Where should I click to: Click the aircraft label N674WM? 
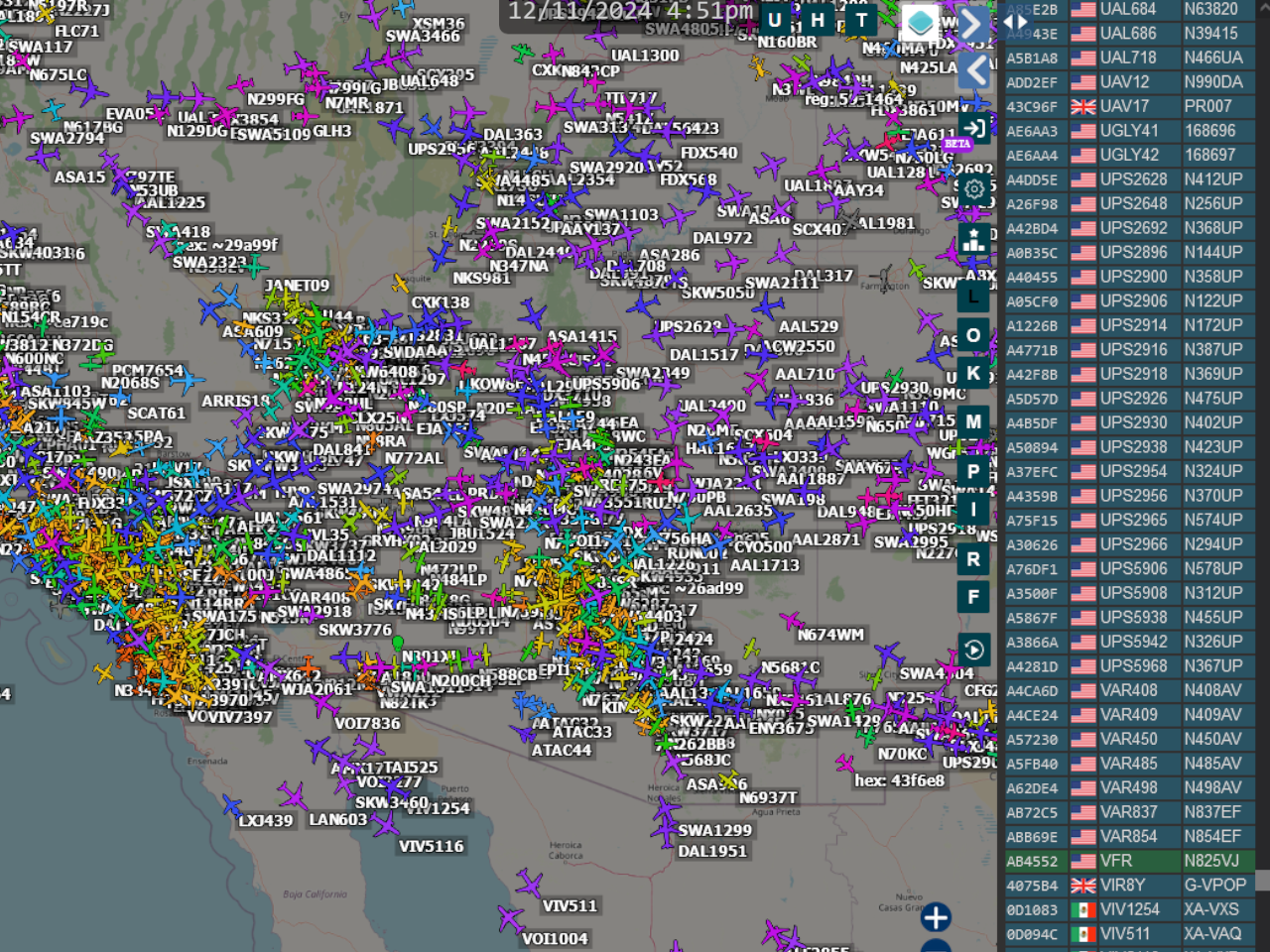pyautogui.click(x=830, y=635)
